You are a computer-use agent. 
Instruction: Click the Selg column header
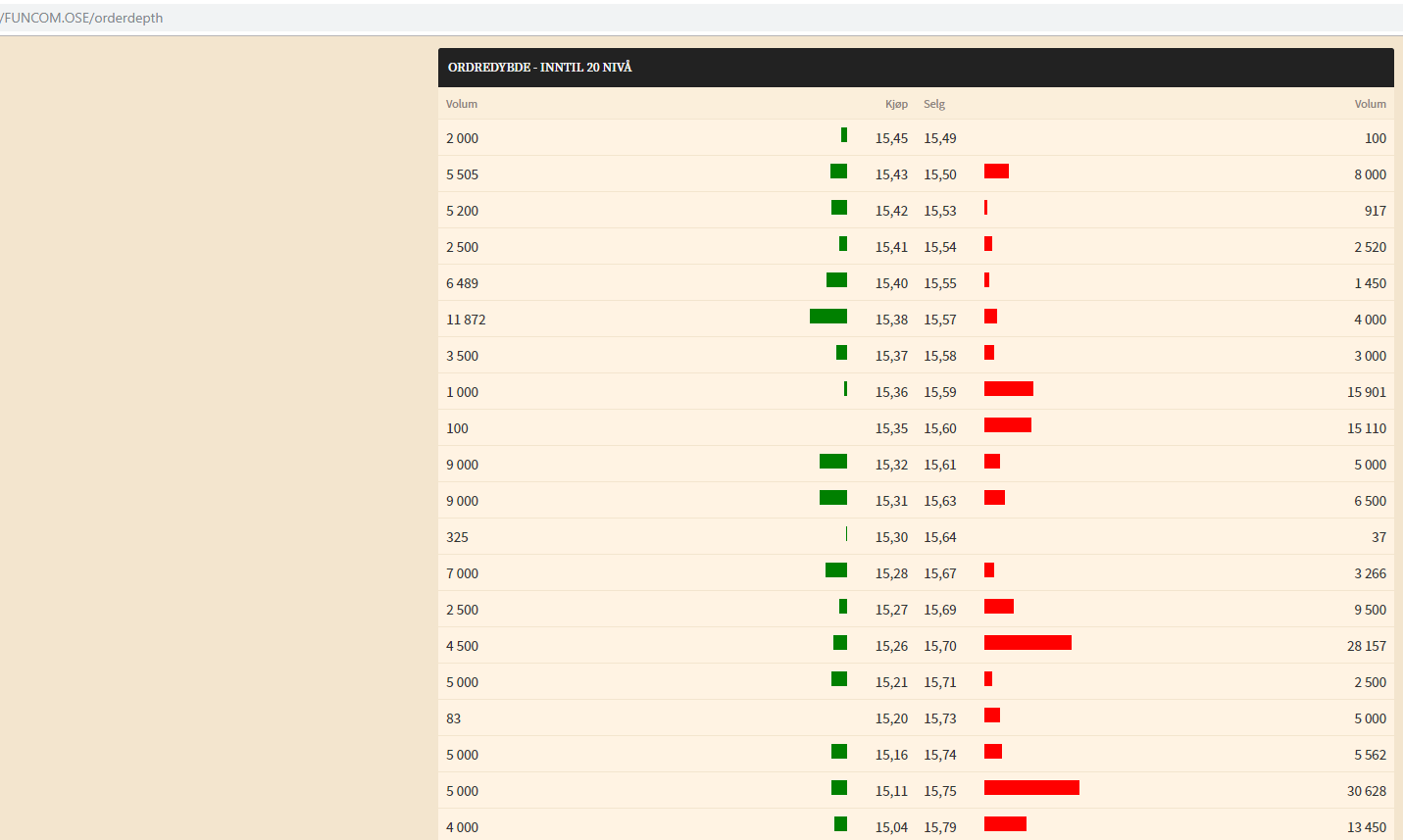(934, 104)
